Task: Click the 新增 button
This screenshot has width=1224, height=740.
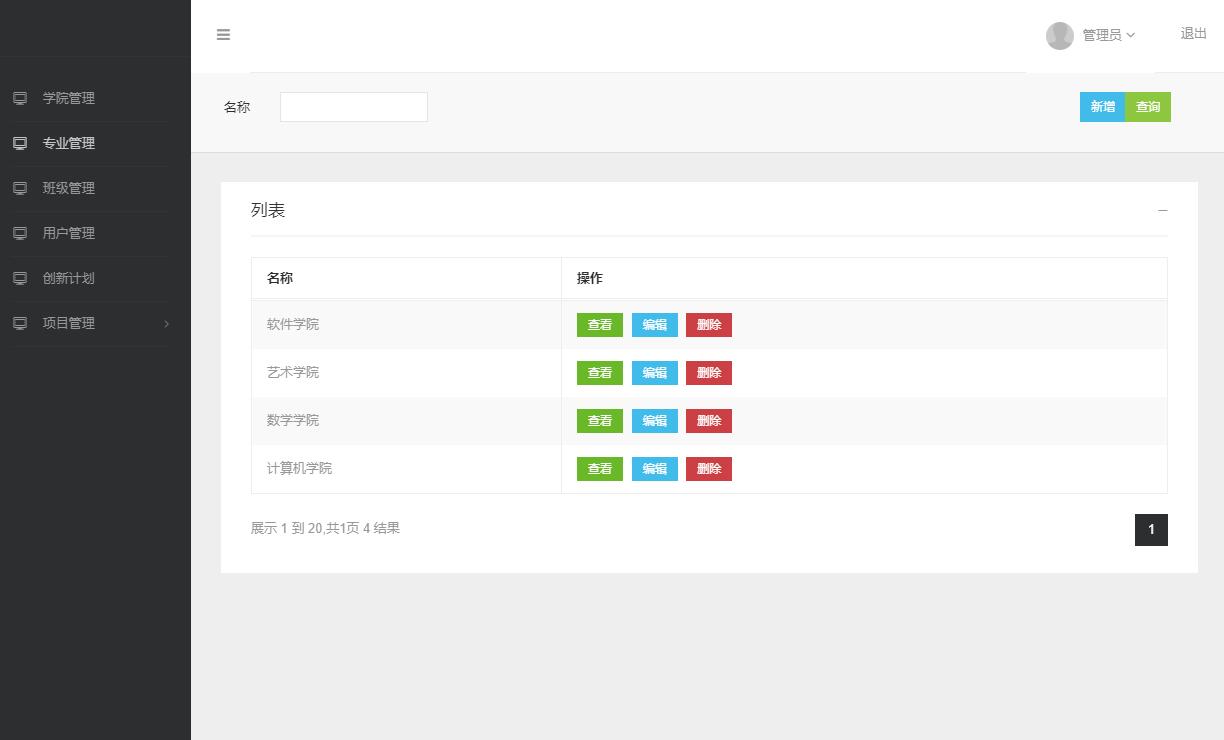Action: click(x=1102, y=107)
